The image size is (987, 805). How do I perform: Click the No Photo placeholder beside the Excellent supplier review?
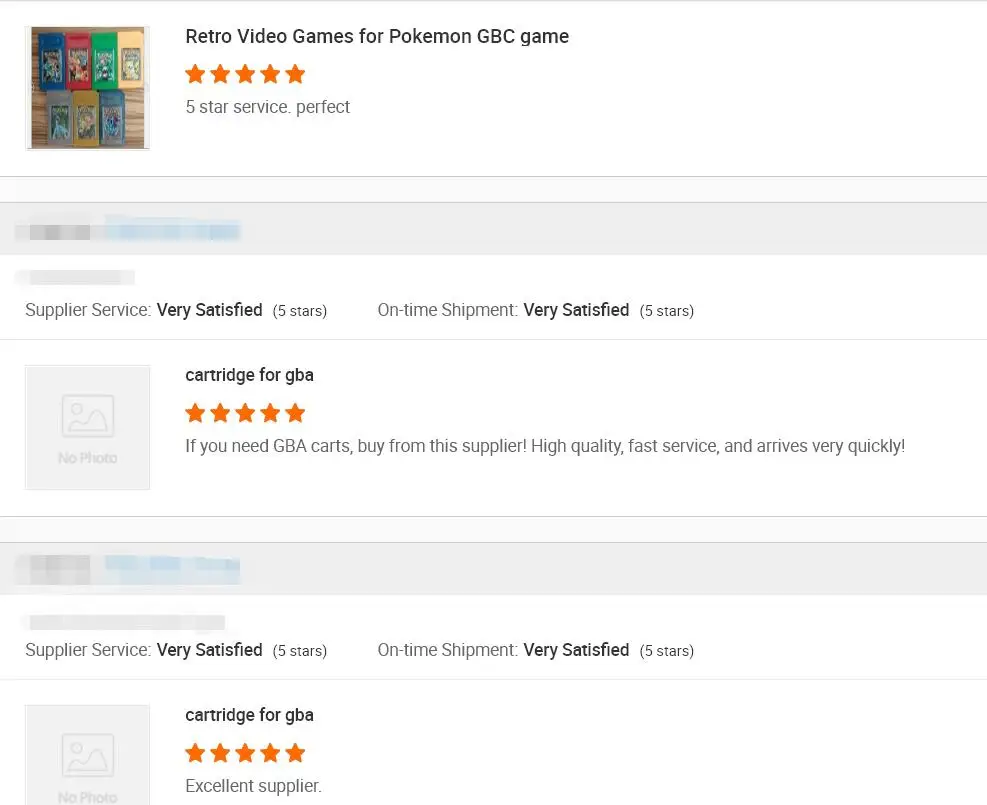(x=88, y=756)
